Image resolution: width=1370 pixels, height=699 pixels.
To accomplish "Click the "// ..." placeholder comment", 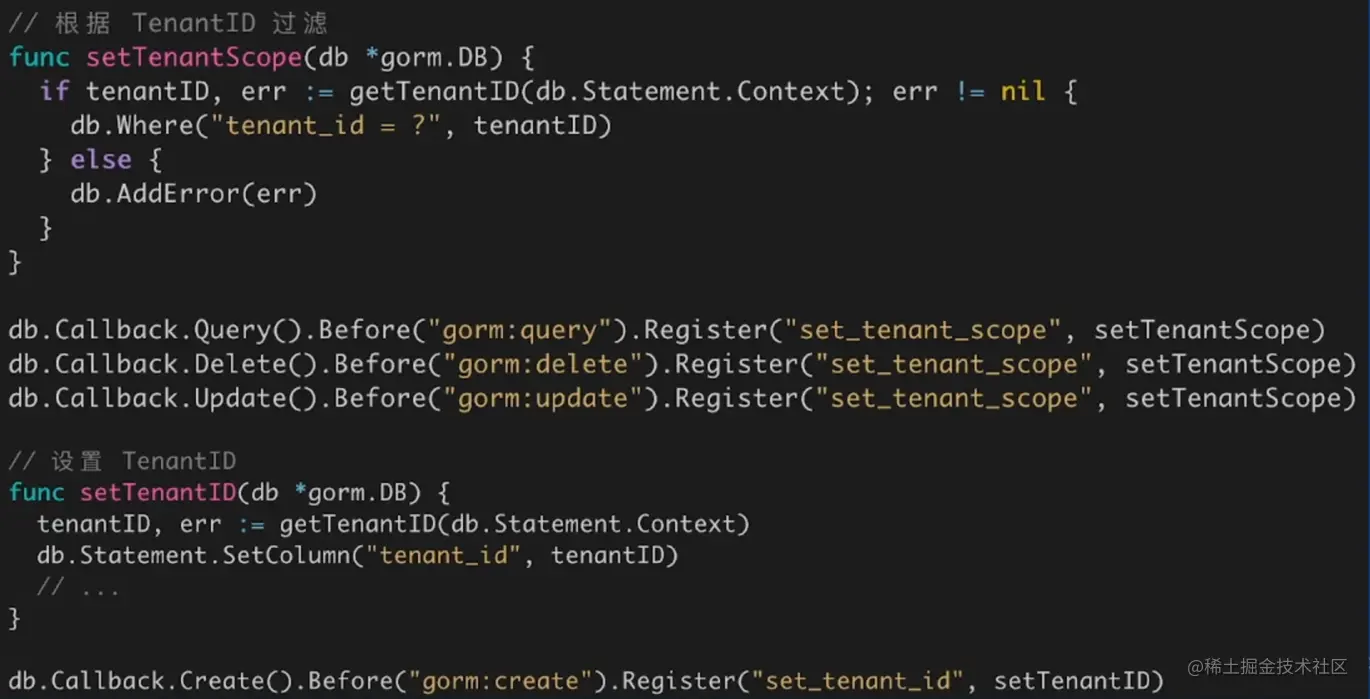I will [78, 588].
